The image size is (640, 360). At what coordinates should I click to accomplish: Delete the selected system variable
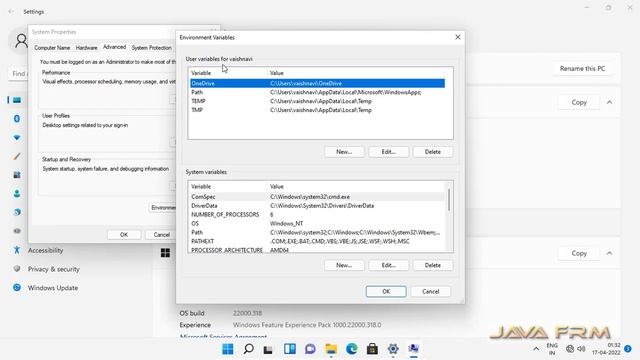[x=433, y=265]
